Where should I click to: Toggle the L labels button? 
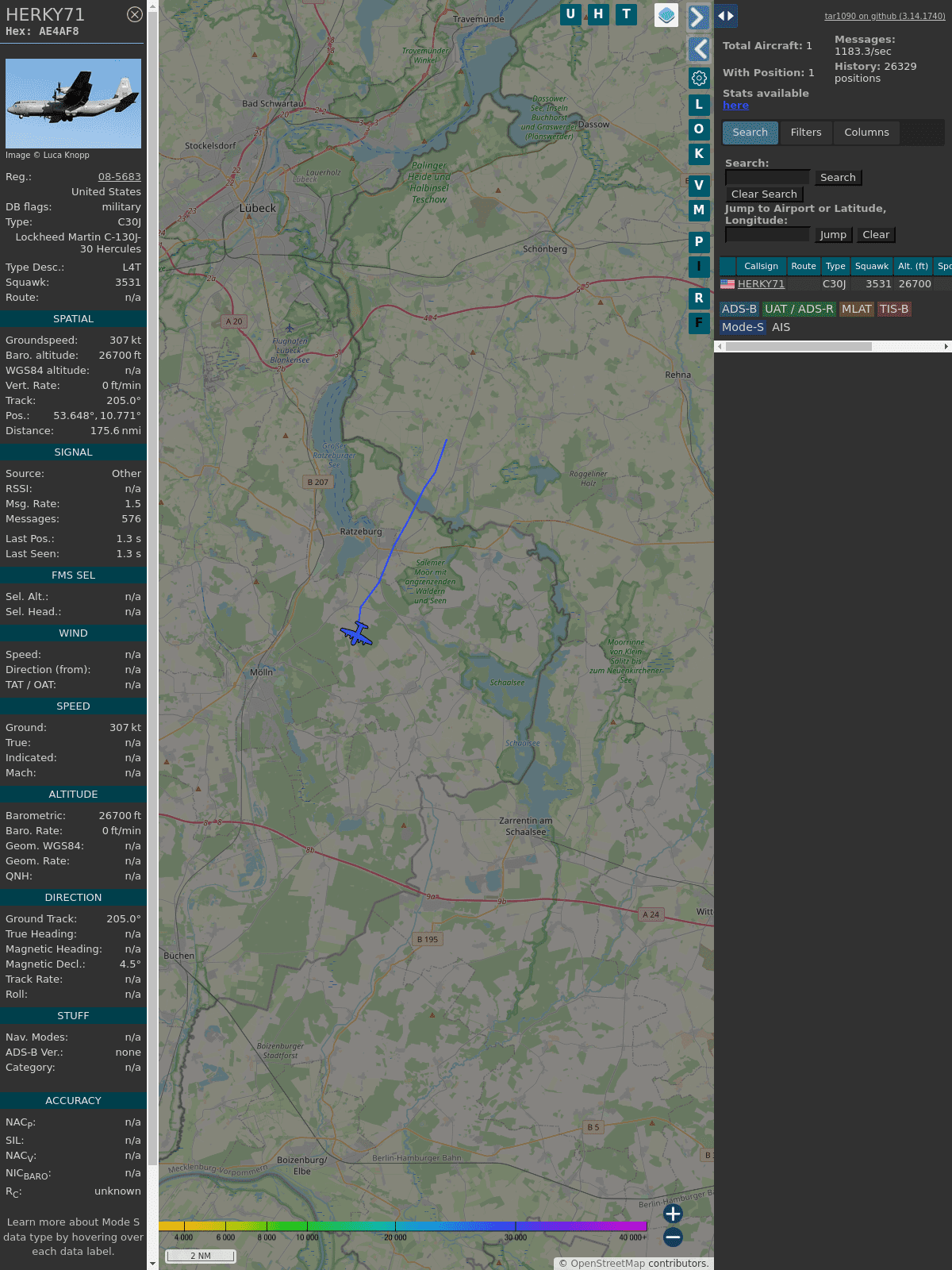tap(699, 105)
